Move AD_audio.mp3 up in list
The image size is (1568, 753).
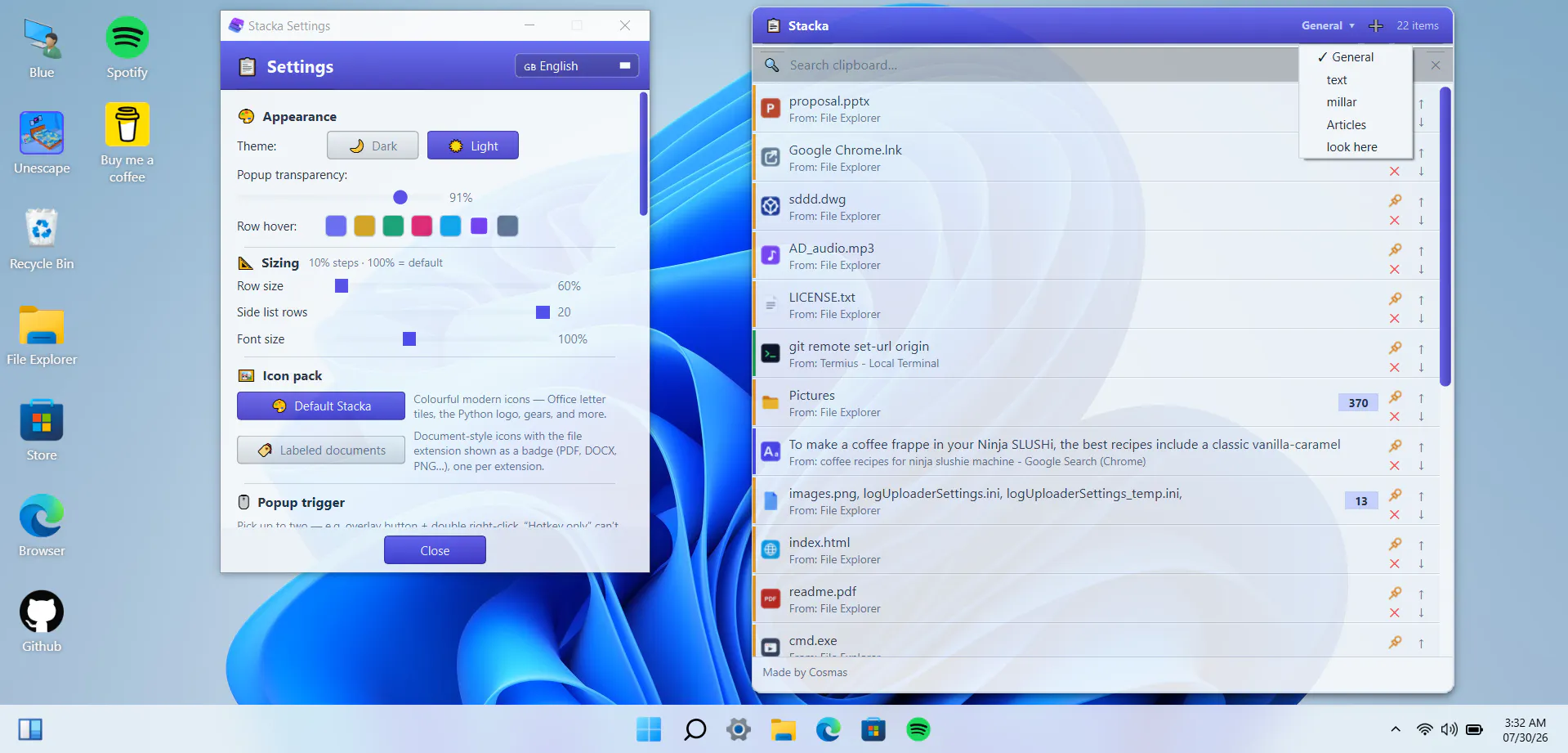pyautogui.click(x=1421, y=250)
